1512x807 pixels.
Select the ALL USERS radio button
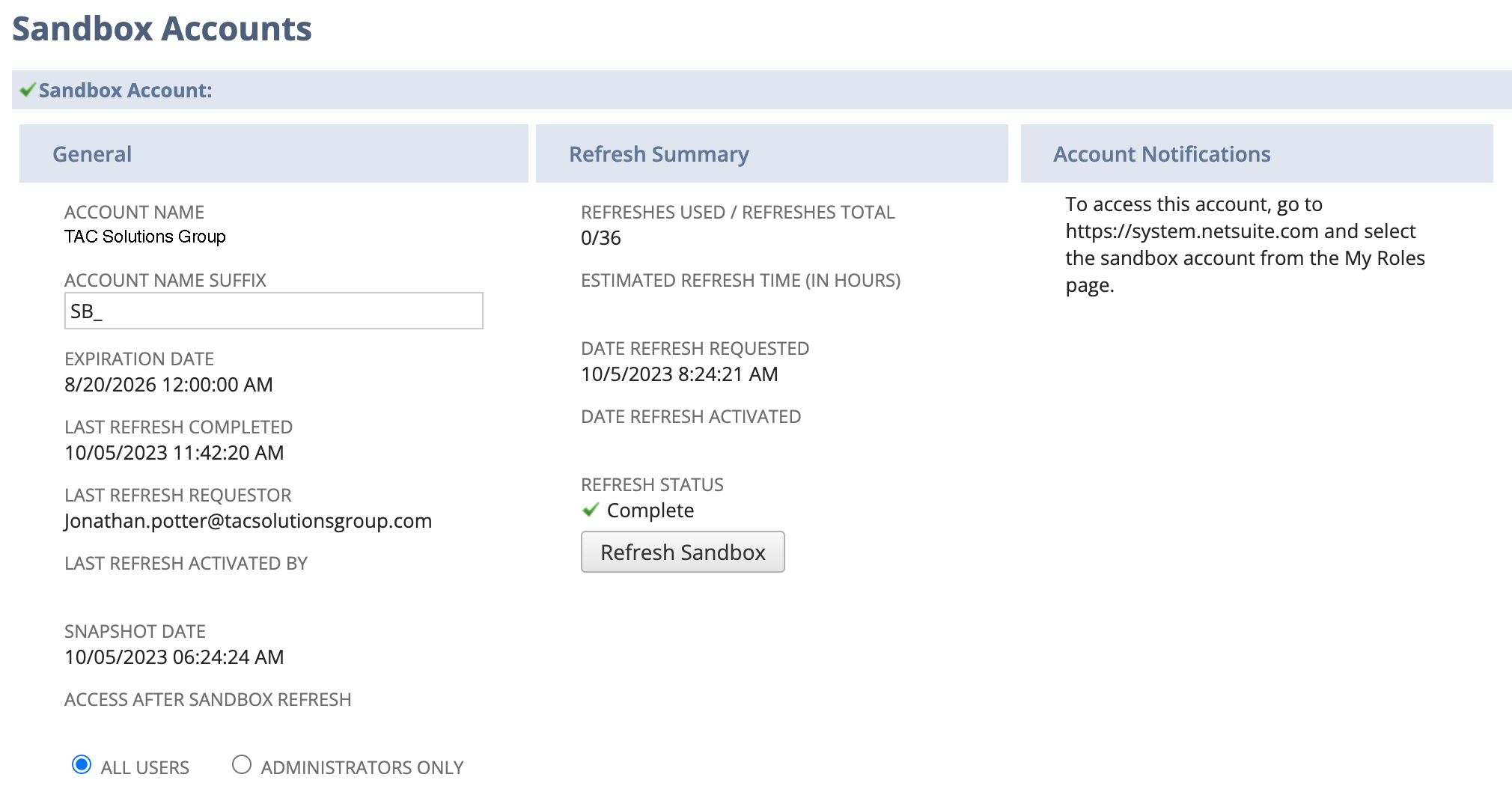coord(82,765)
